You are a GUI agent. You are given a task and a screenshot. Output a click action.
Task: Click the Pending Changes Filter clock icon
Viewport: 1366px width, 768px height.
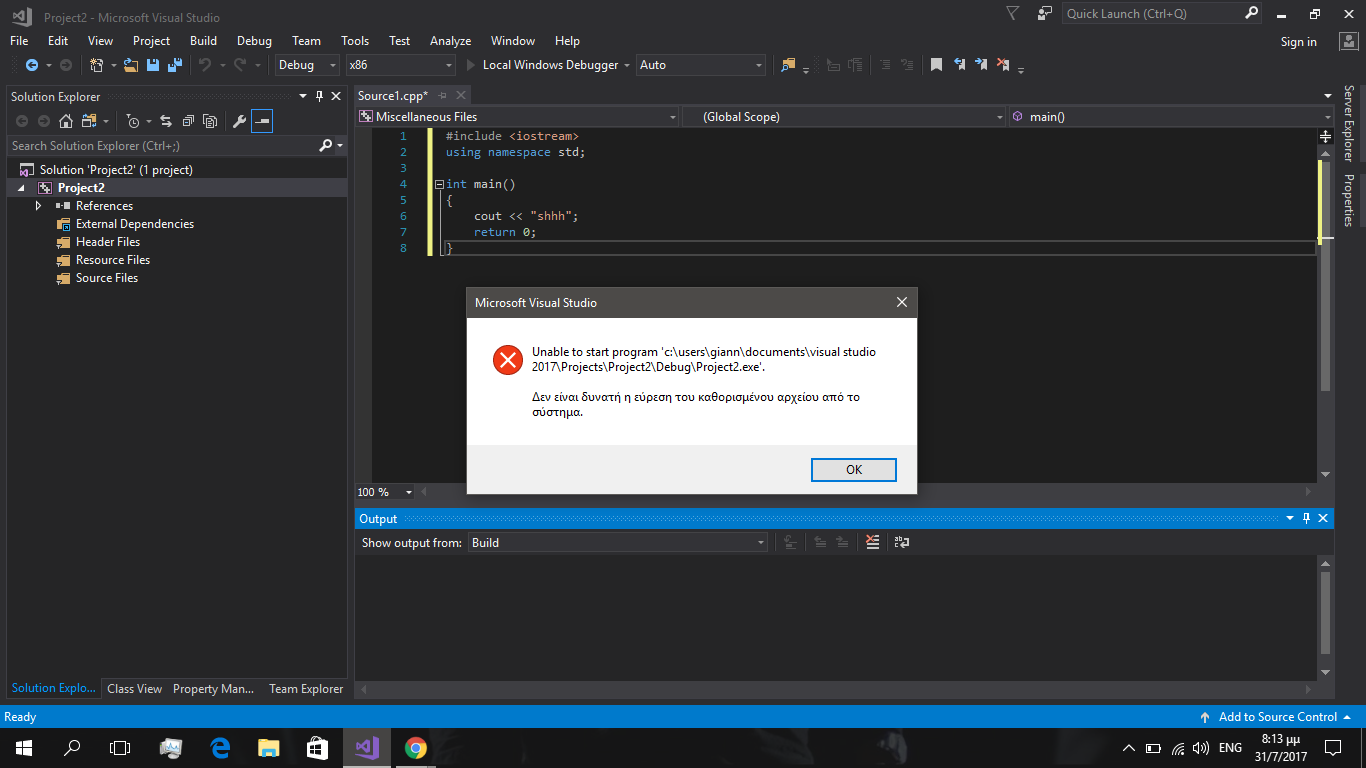(x=133, y=121)
